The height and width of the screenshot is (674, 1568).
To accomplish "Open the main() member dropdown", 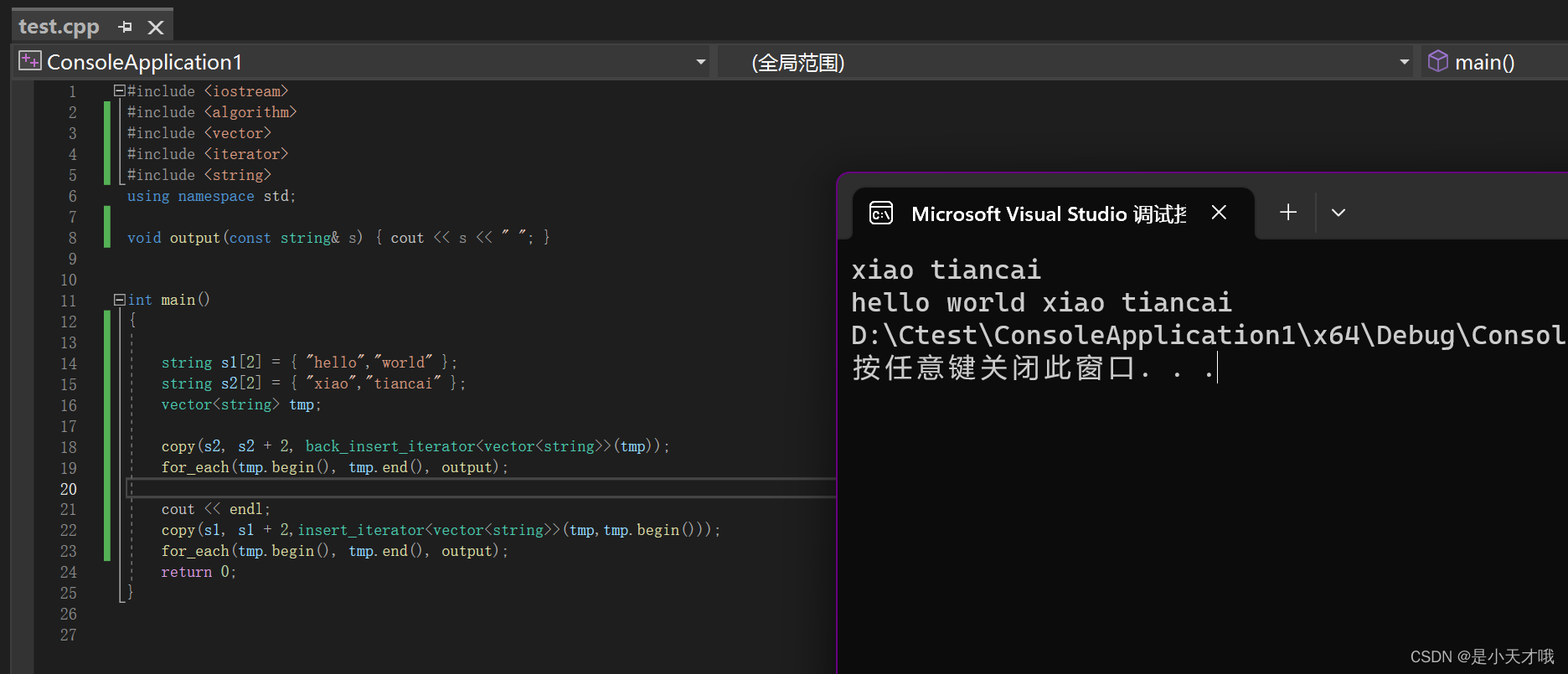I will pos(1494,62).
